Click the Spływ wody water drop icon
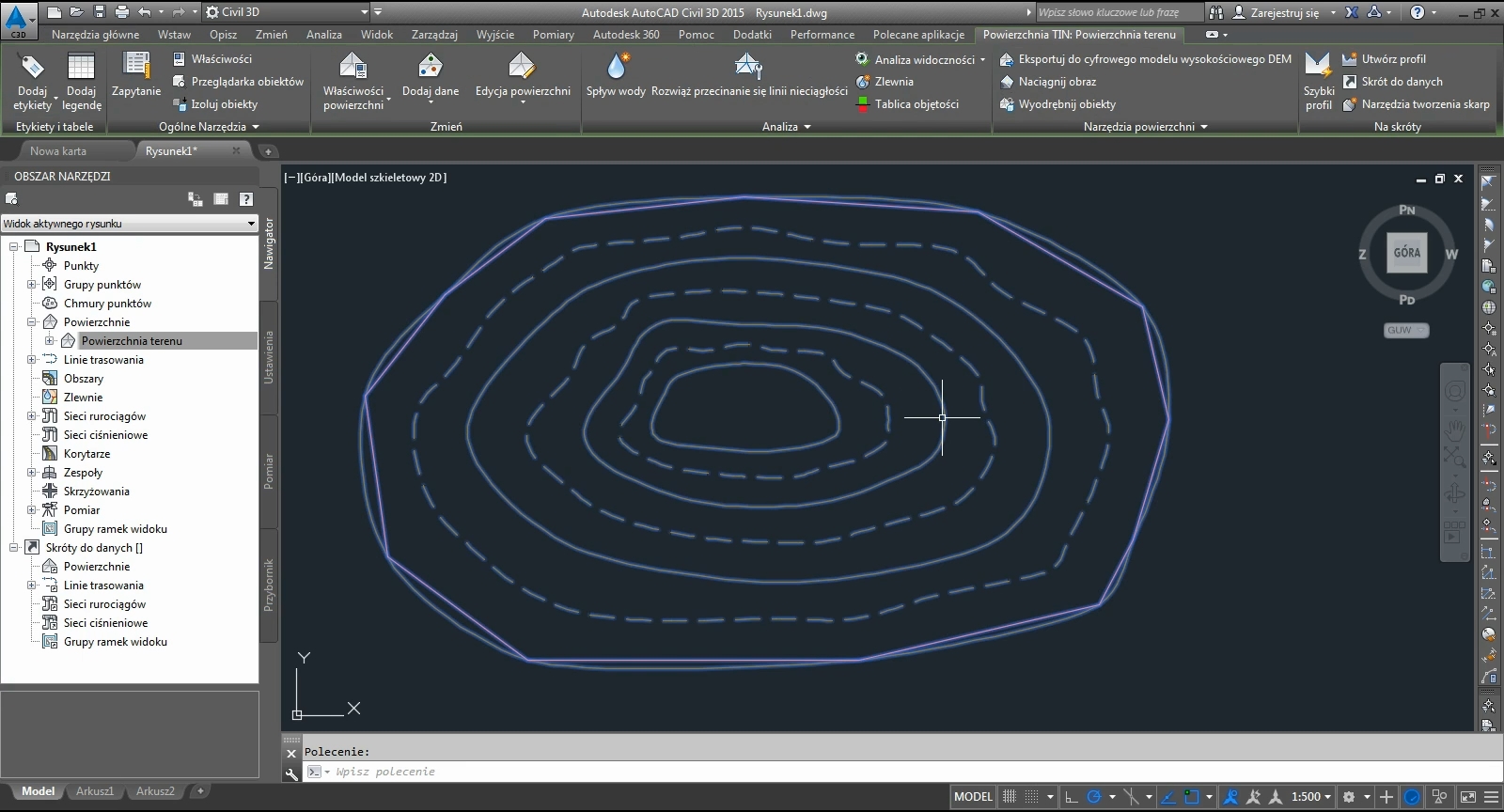The image size is (1504, 812). pos(617,67)
